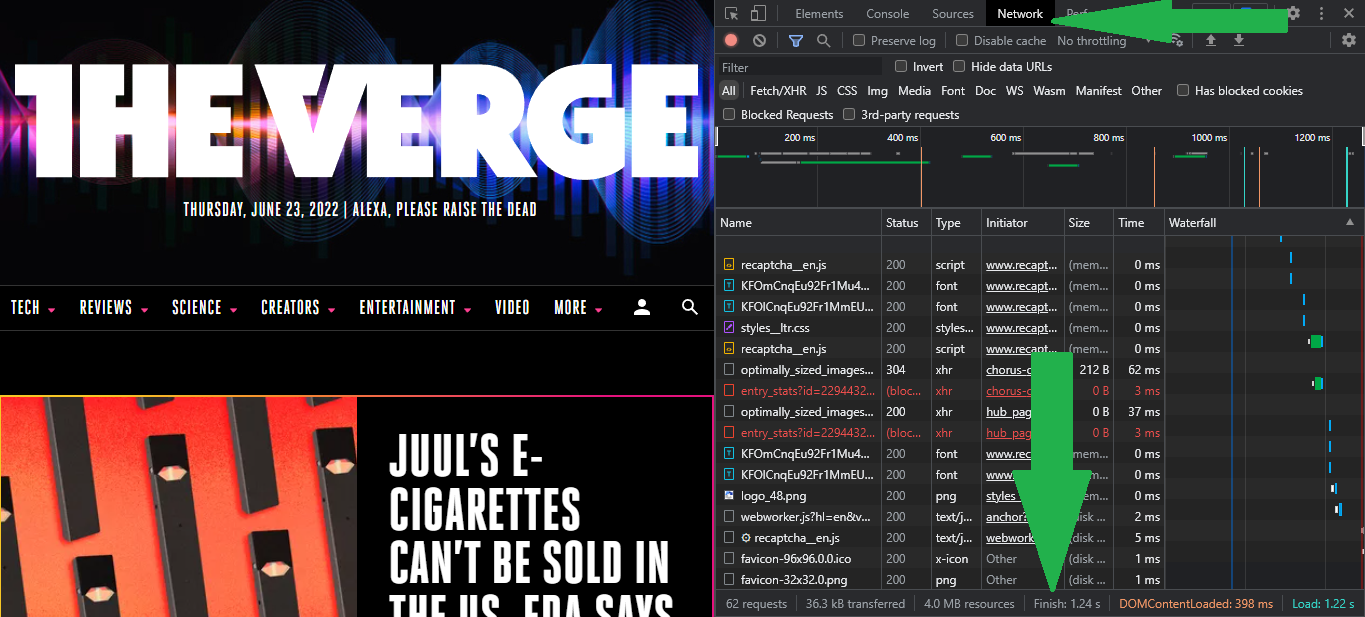Expand the Entertainment navigation menu
Viewport: 1365px width, 617px height.
coord(416,308)
